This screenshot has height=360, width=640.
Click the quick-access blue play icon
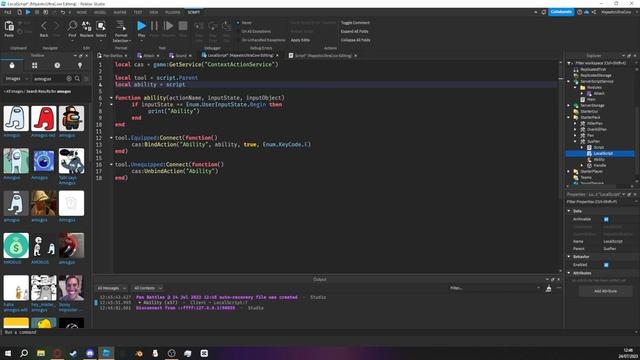28,12
